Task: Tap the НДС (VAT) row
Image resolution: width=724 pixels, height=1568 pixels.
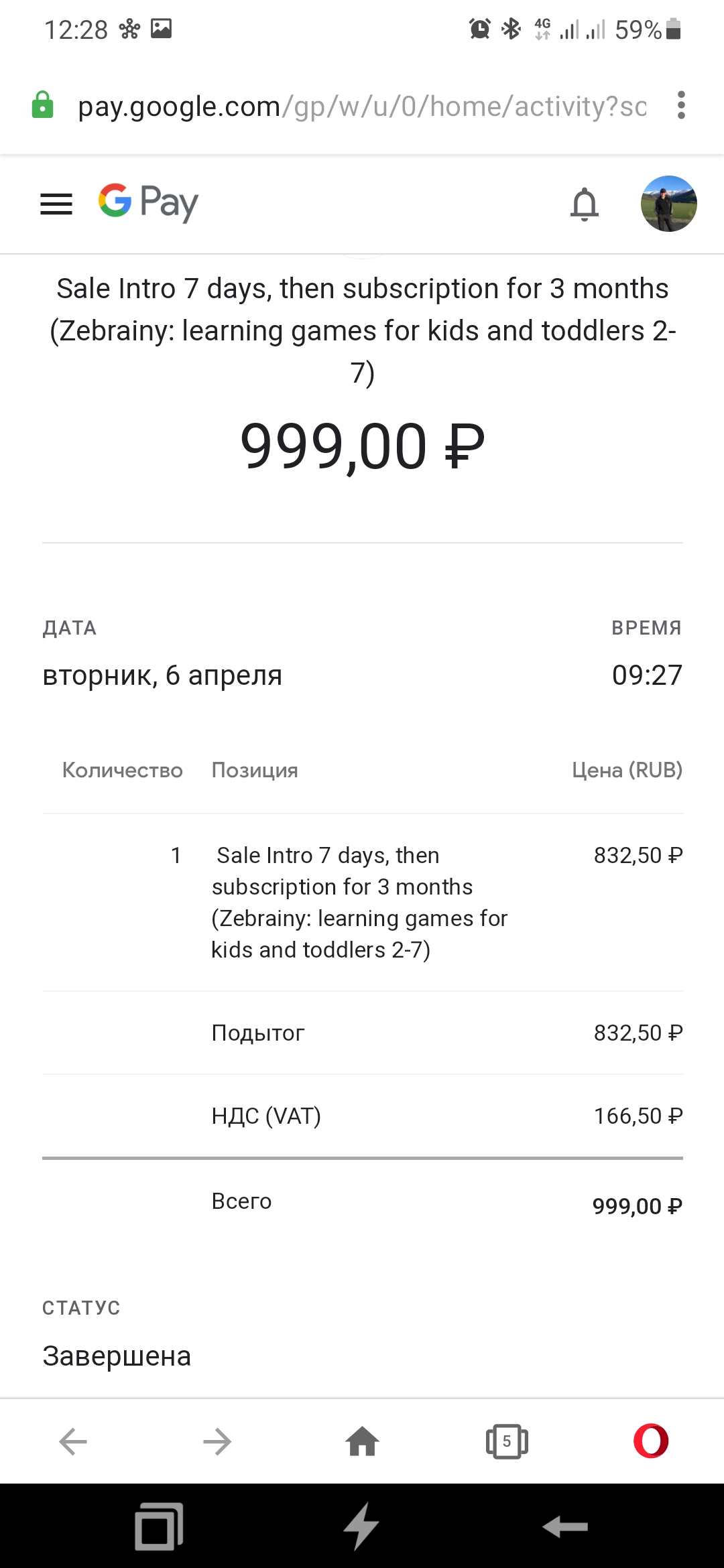Action: pyautogui.click(x=363, y=1116)
